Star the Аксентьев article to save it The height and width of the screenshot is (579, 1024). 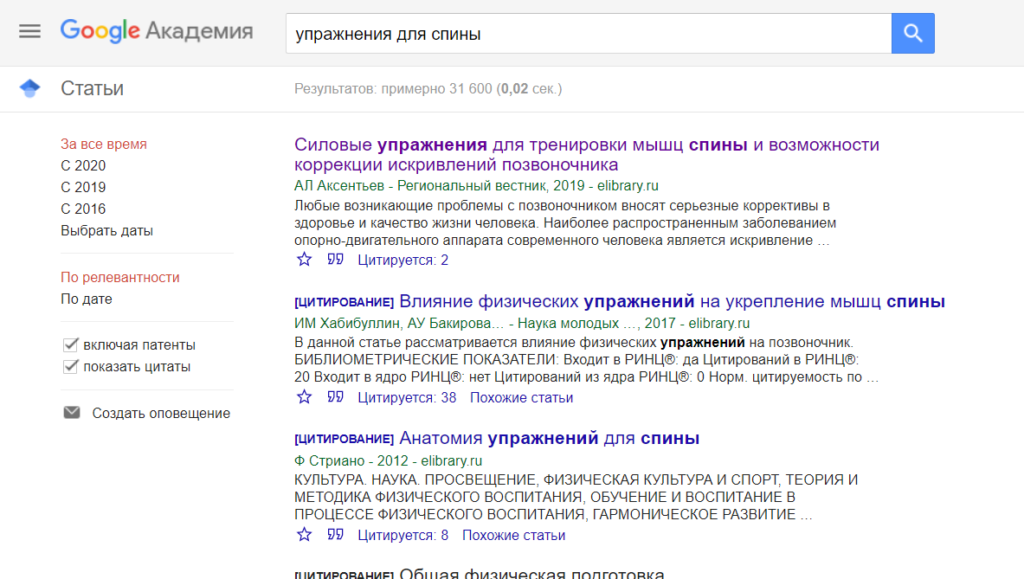(304, 260)
